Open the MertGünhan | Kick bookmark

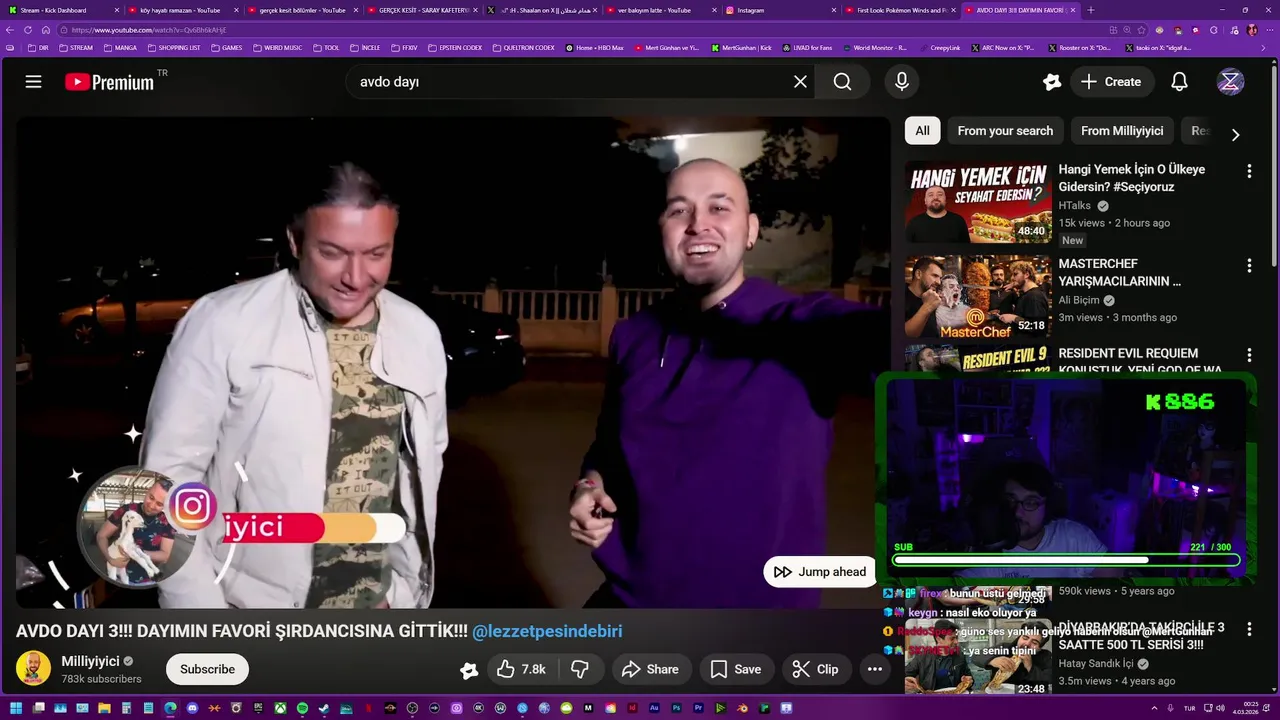pos(742,47)
